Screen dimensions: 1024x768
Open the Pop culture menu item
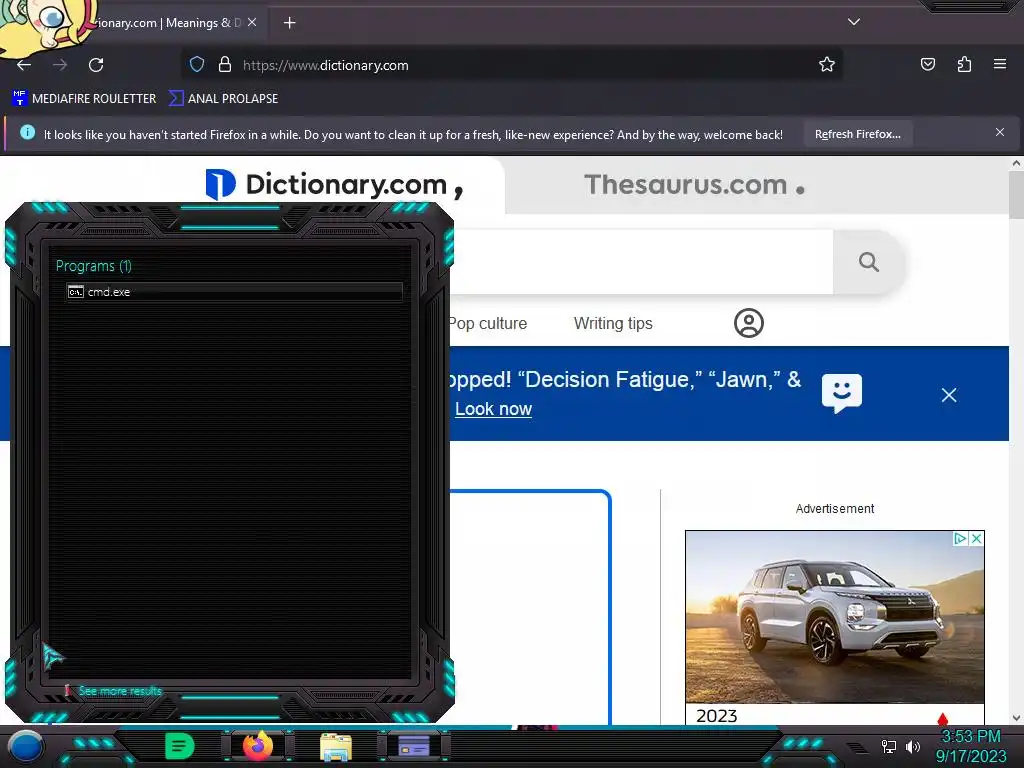pyautogui.click(x=488, y=323)
